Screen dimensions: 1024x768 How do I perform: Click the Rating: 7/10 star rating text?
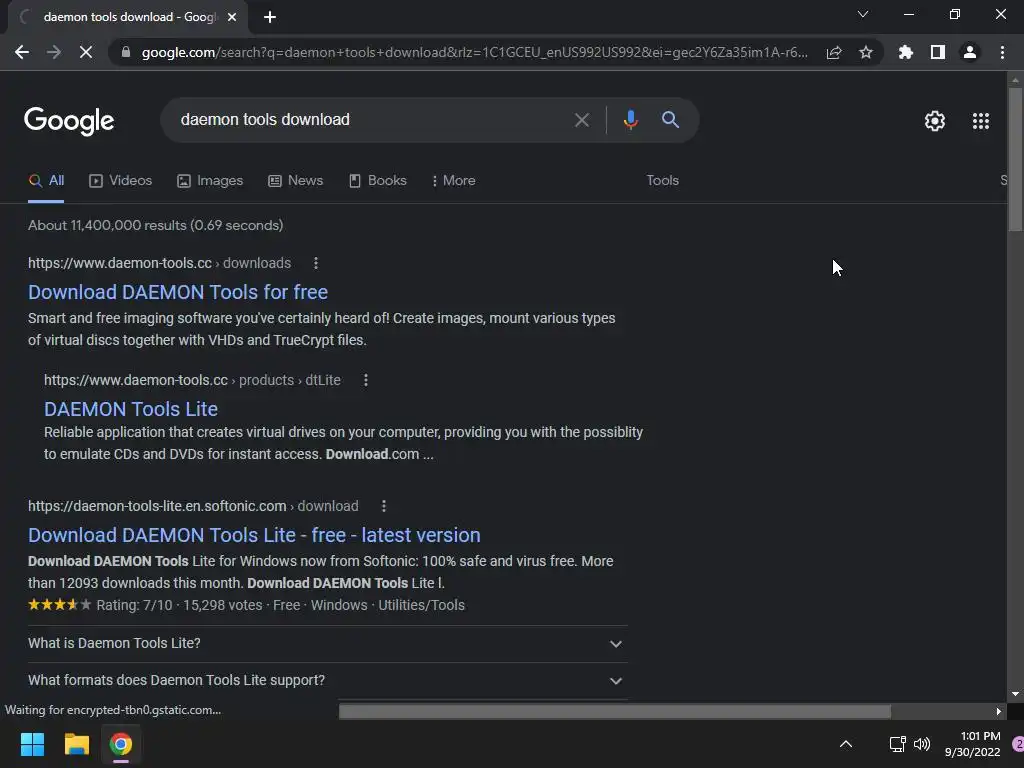pyautogui.click(x=136, y=605)
